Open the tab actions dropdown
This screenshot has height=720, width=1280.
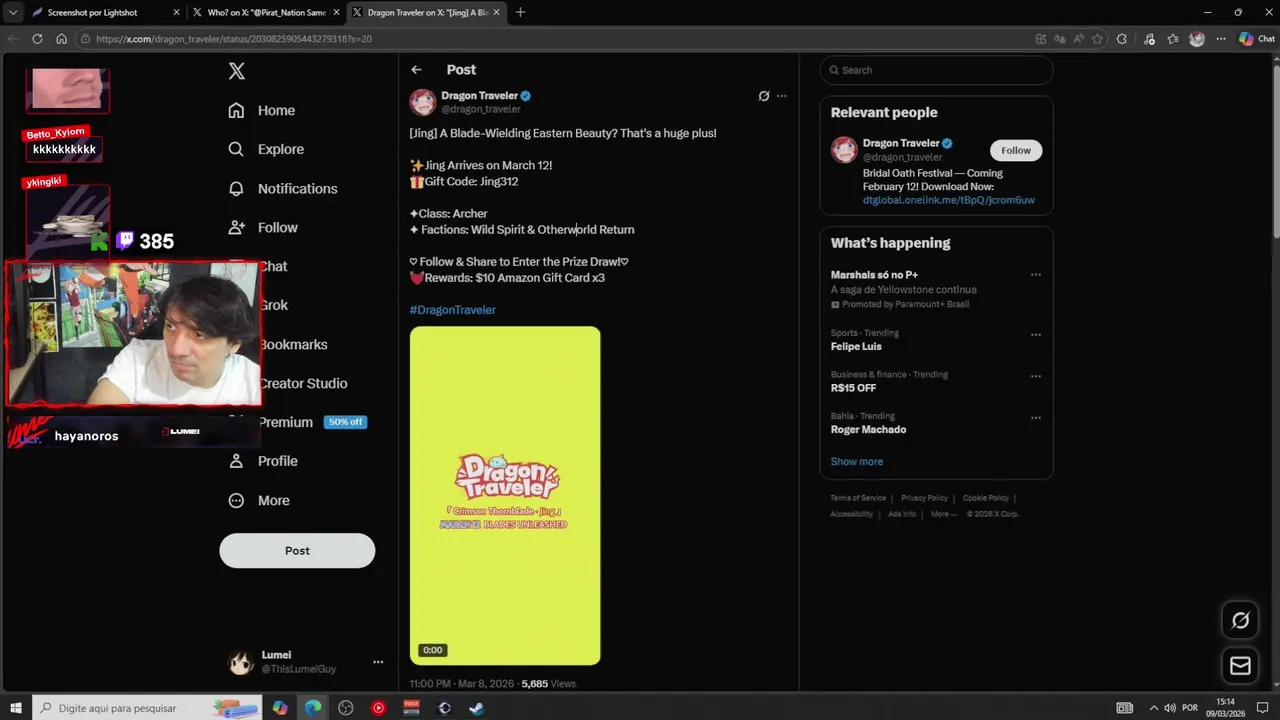[13, 12]
